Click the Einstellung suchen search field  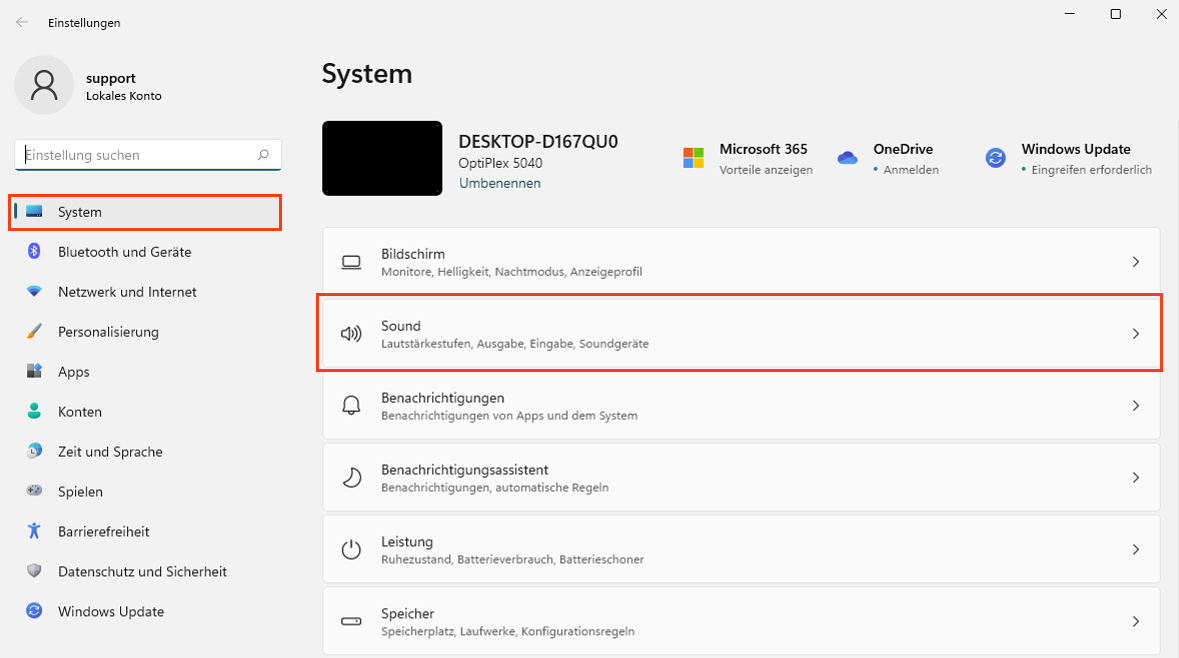click(x=138, y=155)
